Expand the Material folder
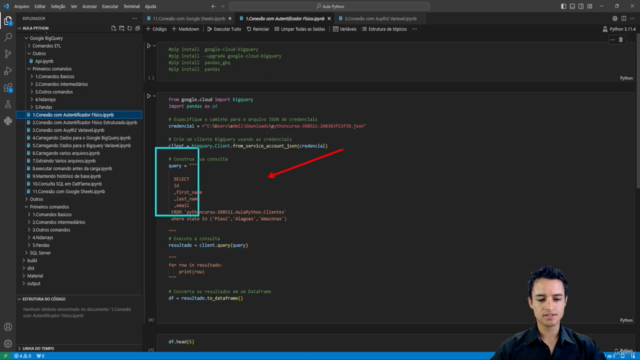 click(x=35, y=276)
